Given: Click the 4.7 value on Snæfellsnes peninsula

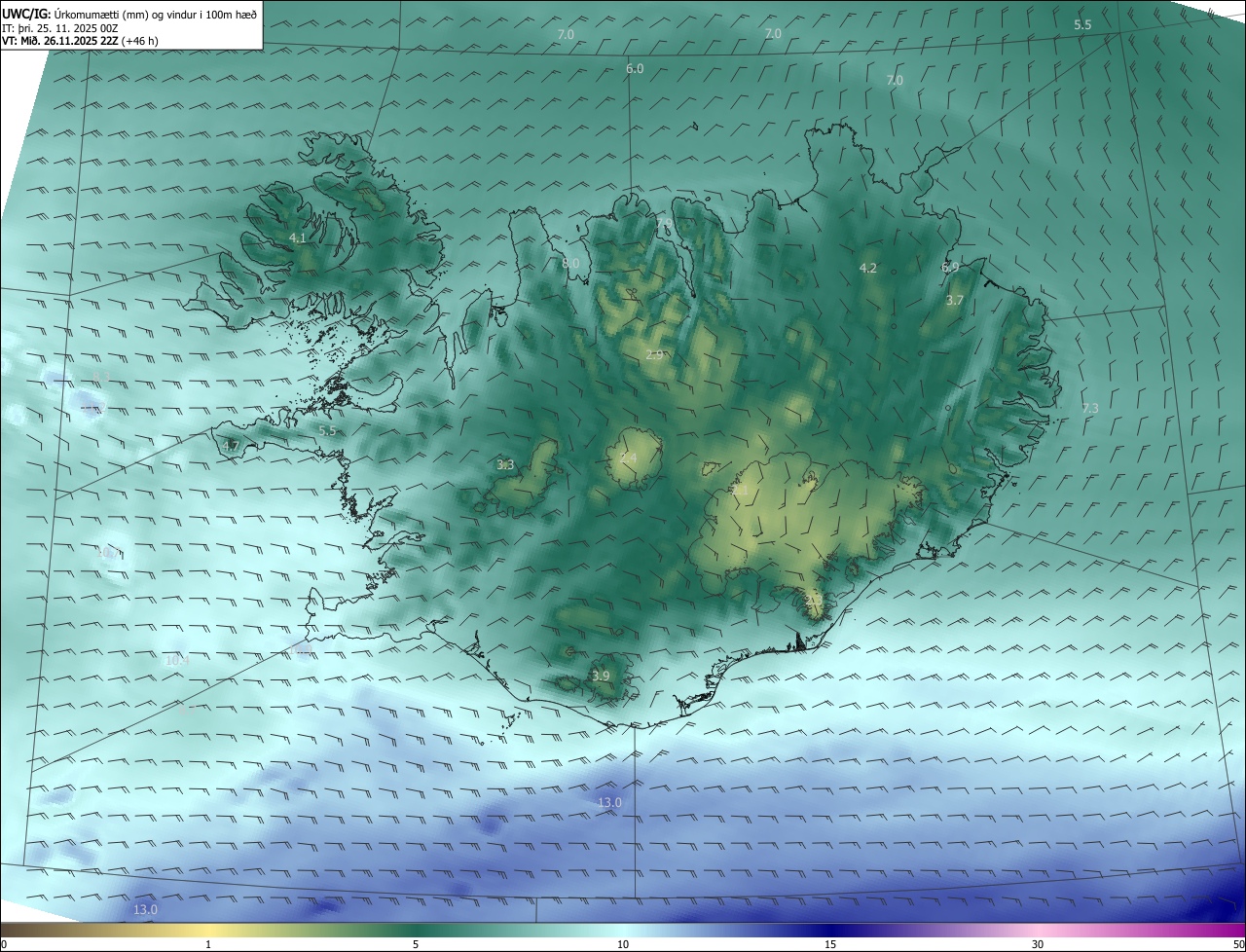Looking at the screenshot, I should click(x=231, y=447).
